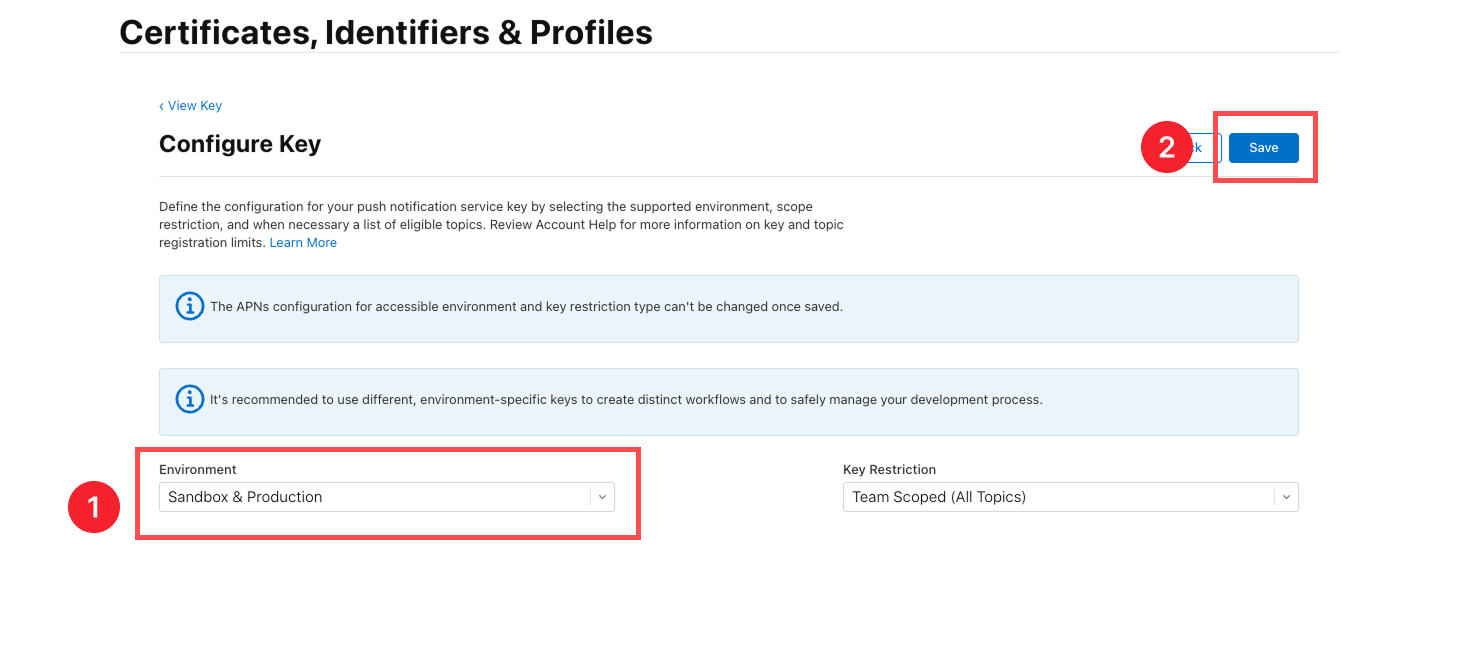Expand the Key Restriction dropdown arrow

coord(1286,497)
